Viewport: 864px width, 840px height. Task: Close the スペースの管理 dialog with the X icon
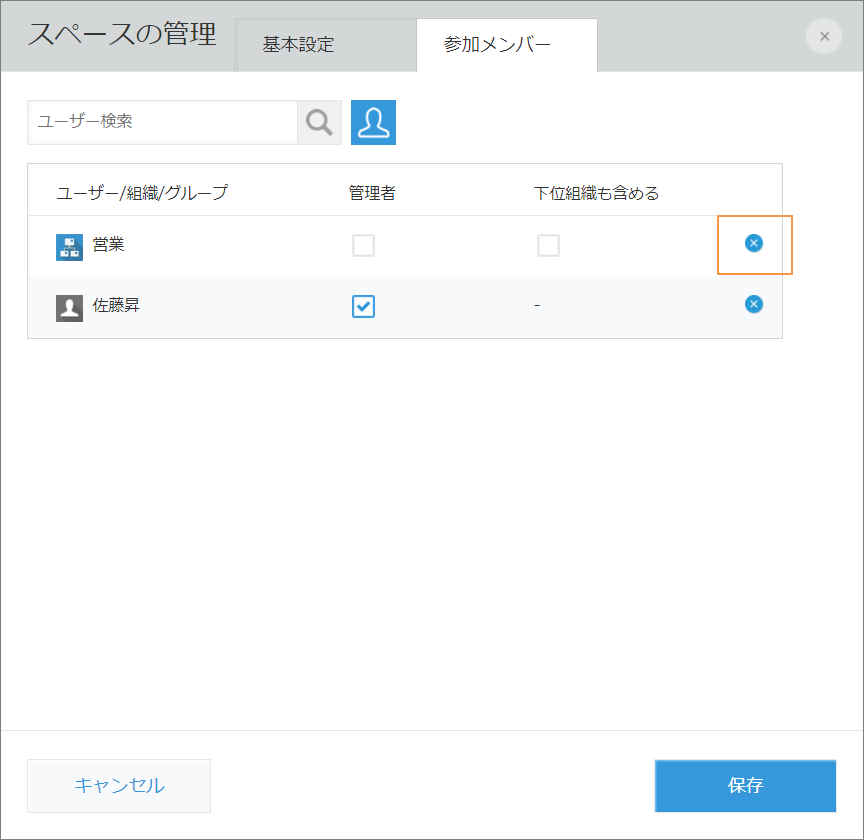pyautogui.click(x=823, y=36)
